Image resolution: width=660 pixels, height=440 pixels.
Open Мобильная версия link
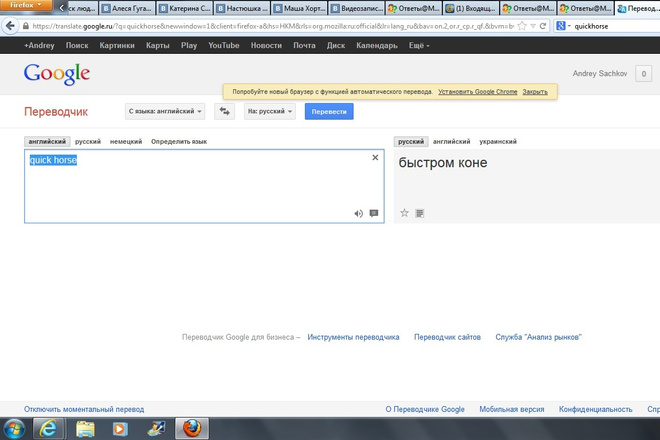click(512, 409)
